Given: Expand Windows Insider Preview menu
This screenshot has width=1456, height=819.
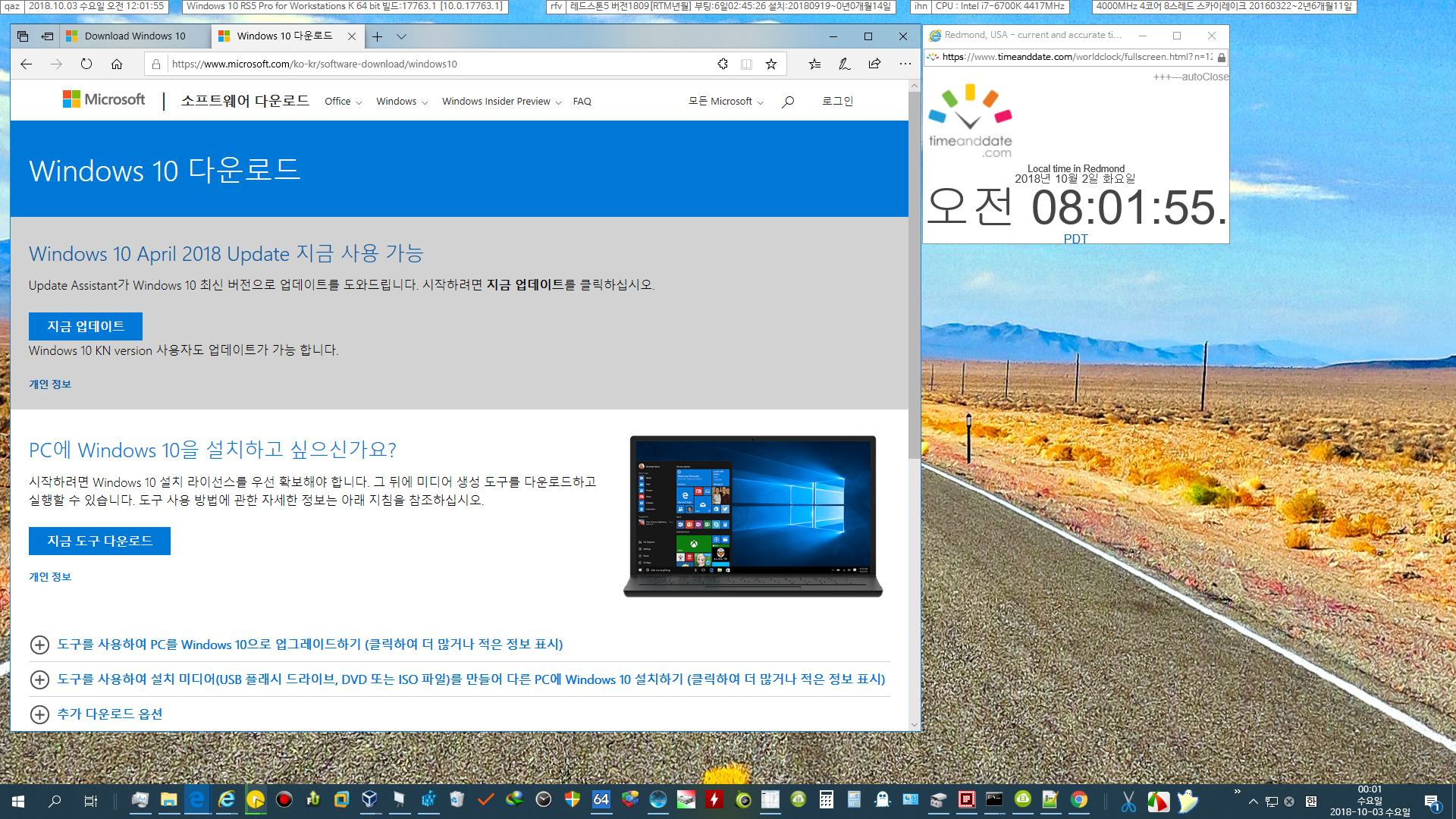Looking at the screenshot, I should 501,102.
